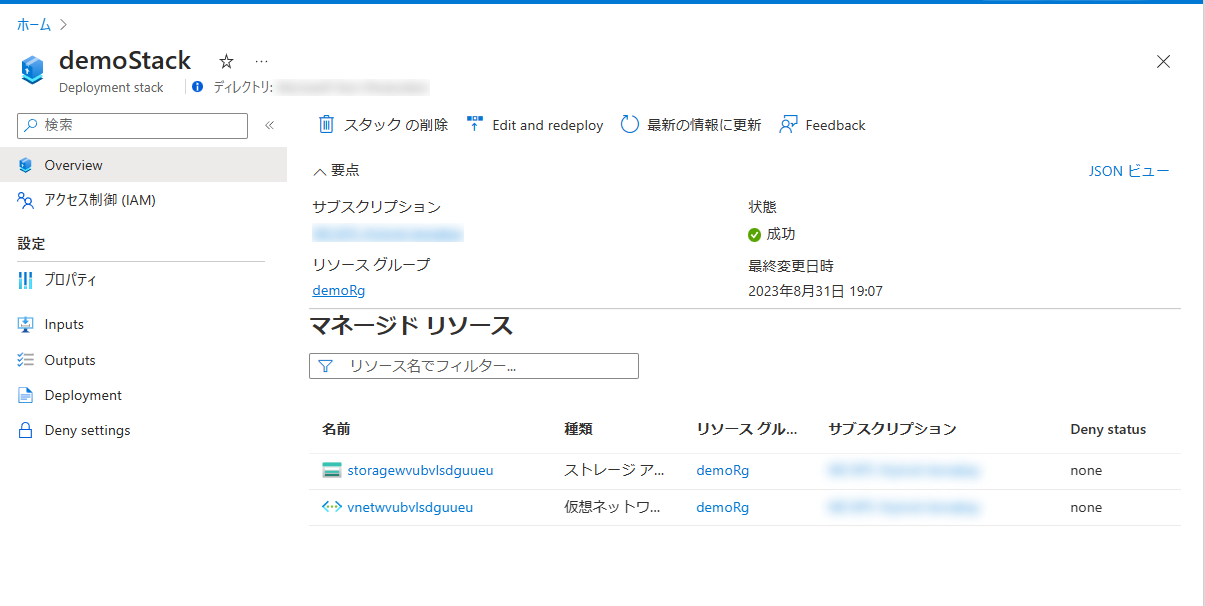The width and height of the screenshot is (1205, 606).
Task: Click the directory info icon
Action: coord(197,87)
